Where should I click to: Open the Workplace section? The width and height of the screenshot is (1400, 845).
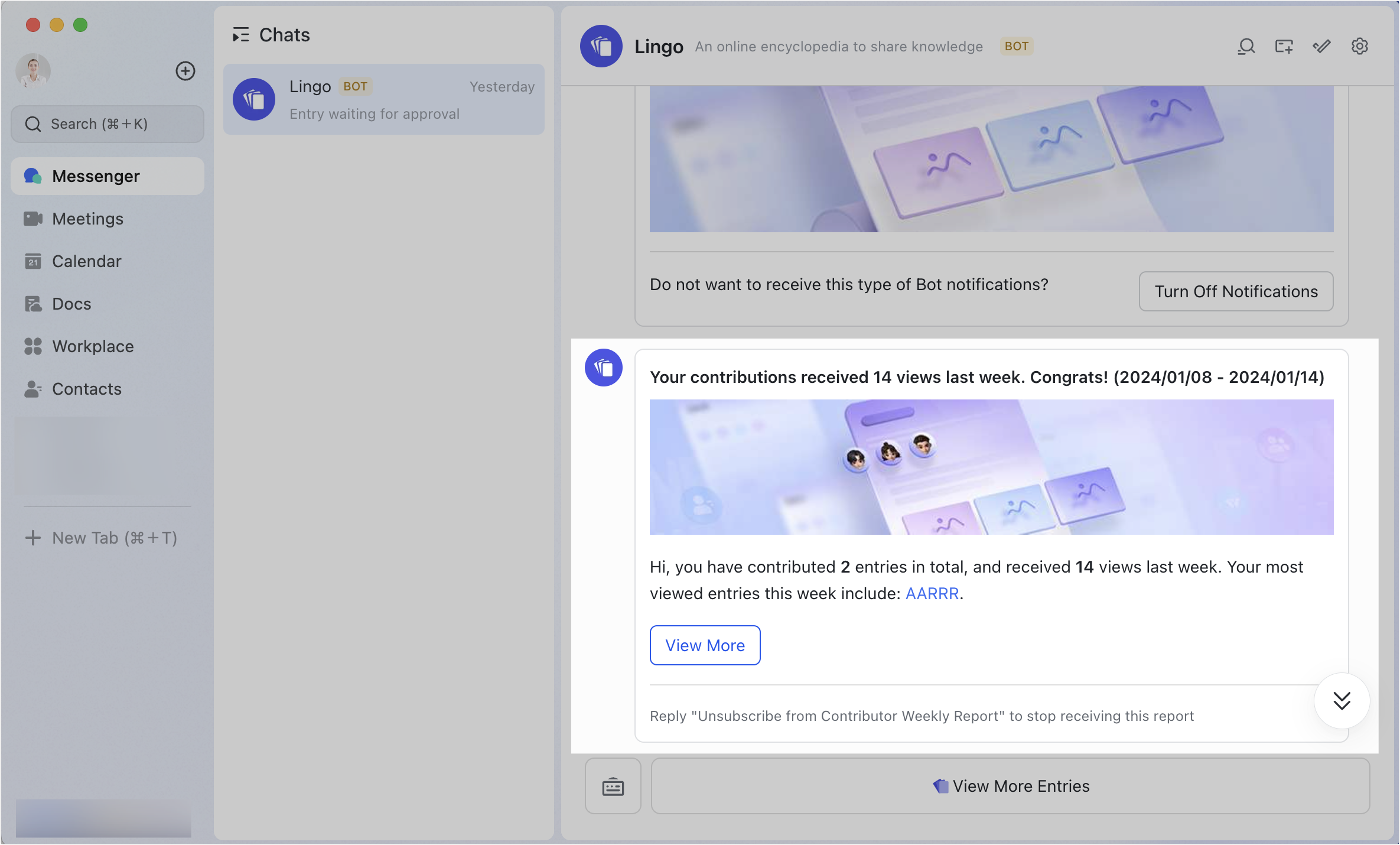92,346
